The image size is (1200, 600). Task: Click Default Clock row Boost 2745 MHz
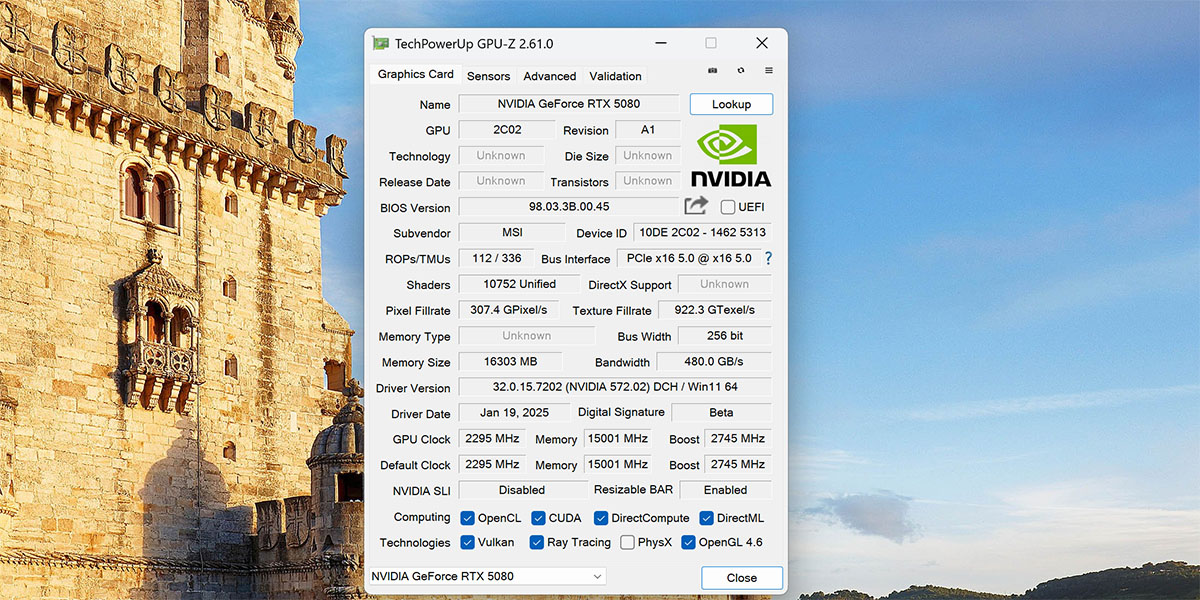[x=738, y=465]
